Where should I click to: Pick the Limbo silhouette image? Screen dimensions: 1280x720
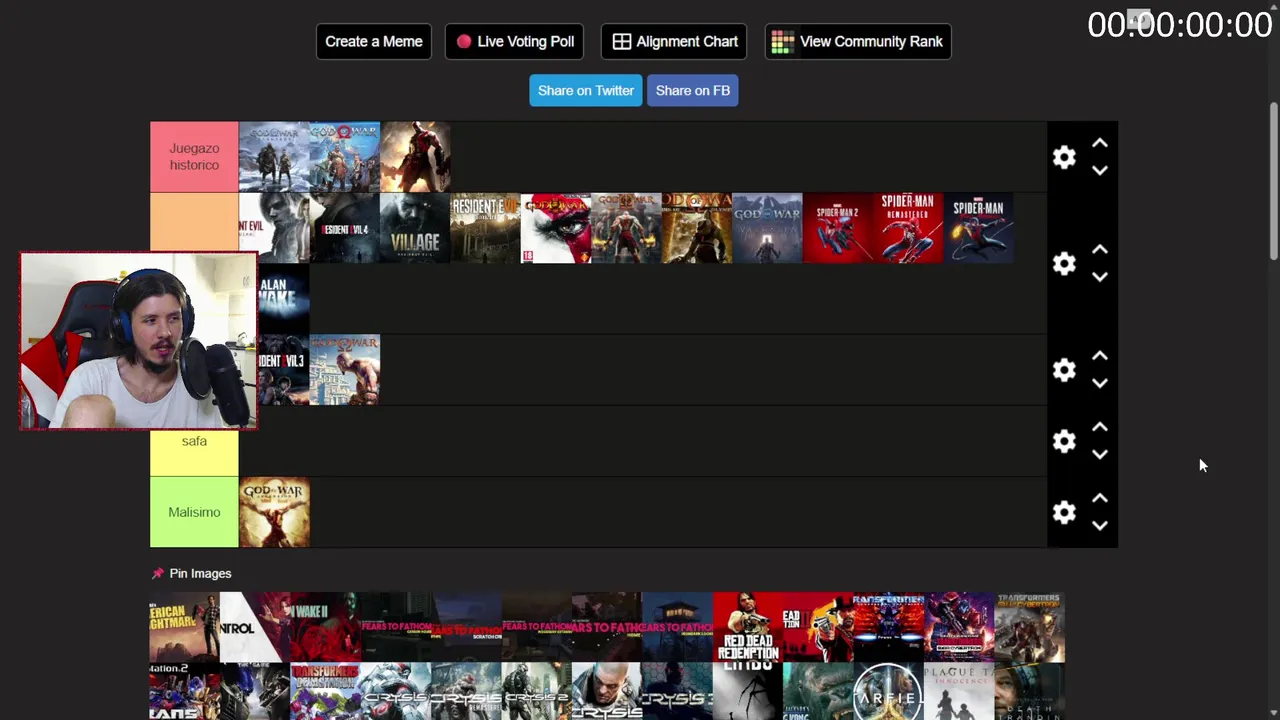(748, 692)
